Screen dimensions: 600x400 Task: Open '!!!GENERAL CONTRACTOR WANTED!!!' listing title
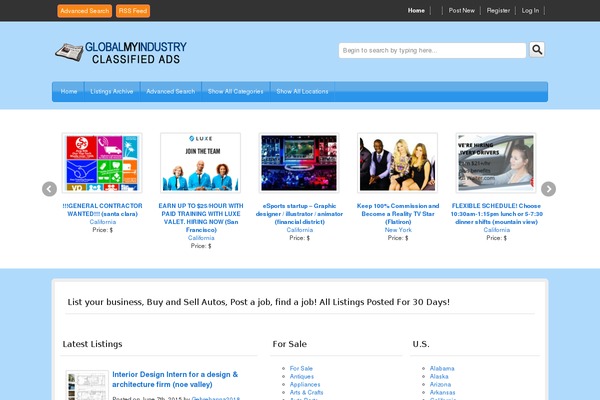point(103,210)
